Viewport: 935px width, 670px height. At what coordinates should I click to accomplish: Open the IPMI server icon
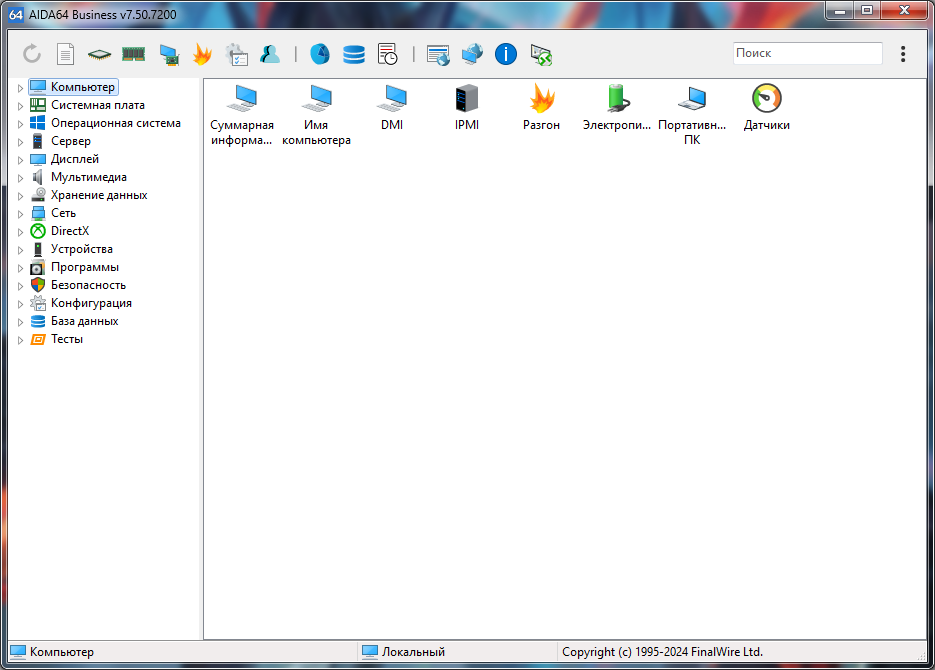point(467,108)
